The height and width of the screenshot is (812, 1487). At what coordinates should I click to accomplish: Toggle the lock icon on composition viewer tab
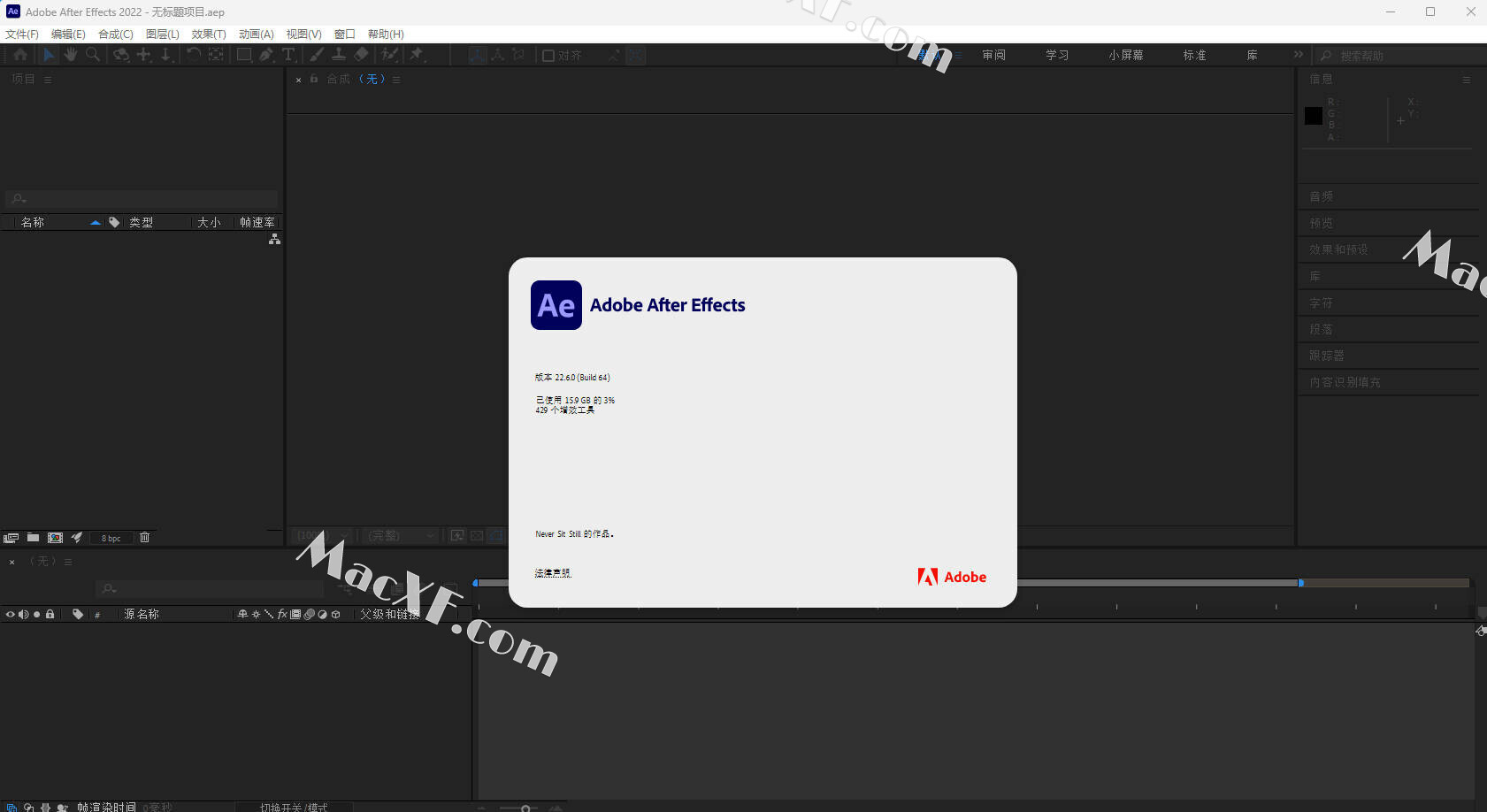point(314,79)
